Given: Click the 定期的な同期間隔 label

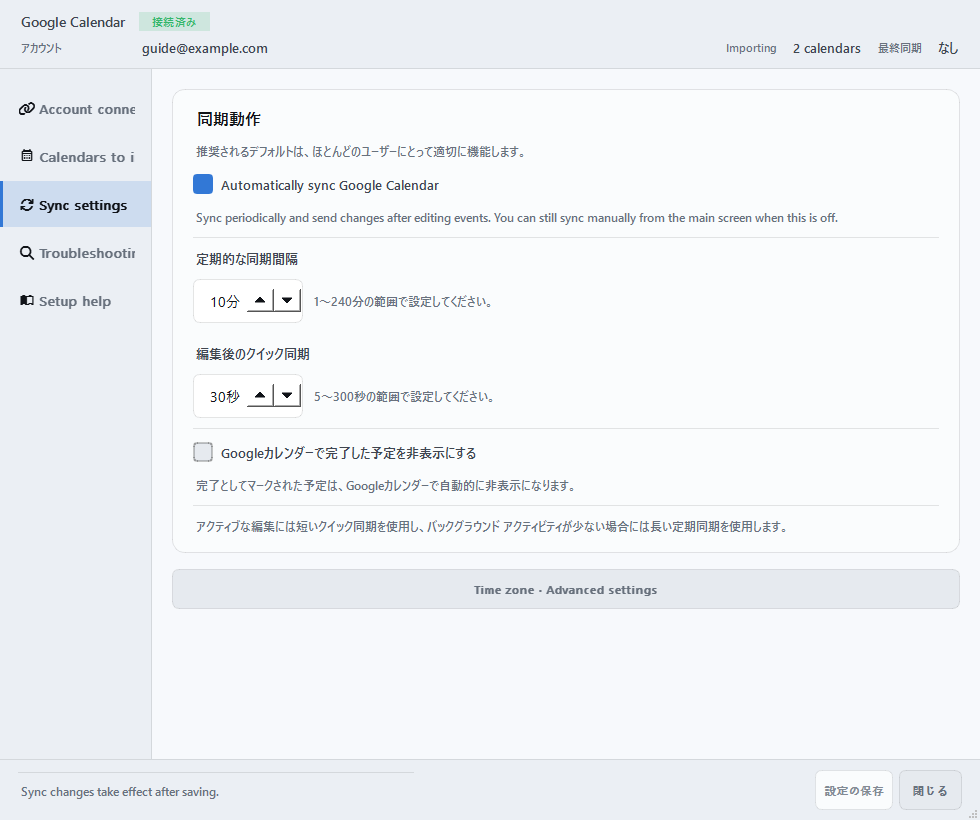Looking at the screenshot, I should [247, 259].
